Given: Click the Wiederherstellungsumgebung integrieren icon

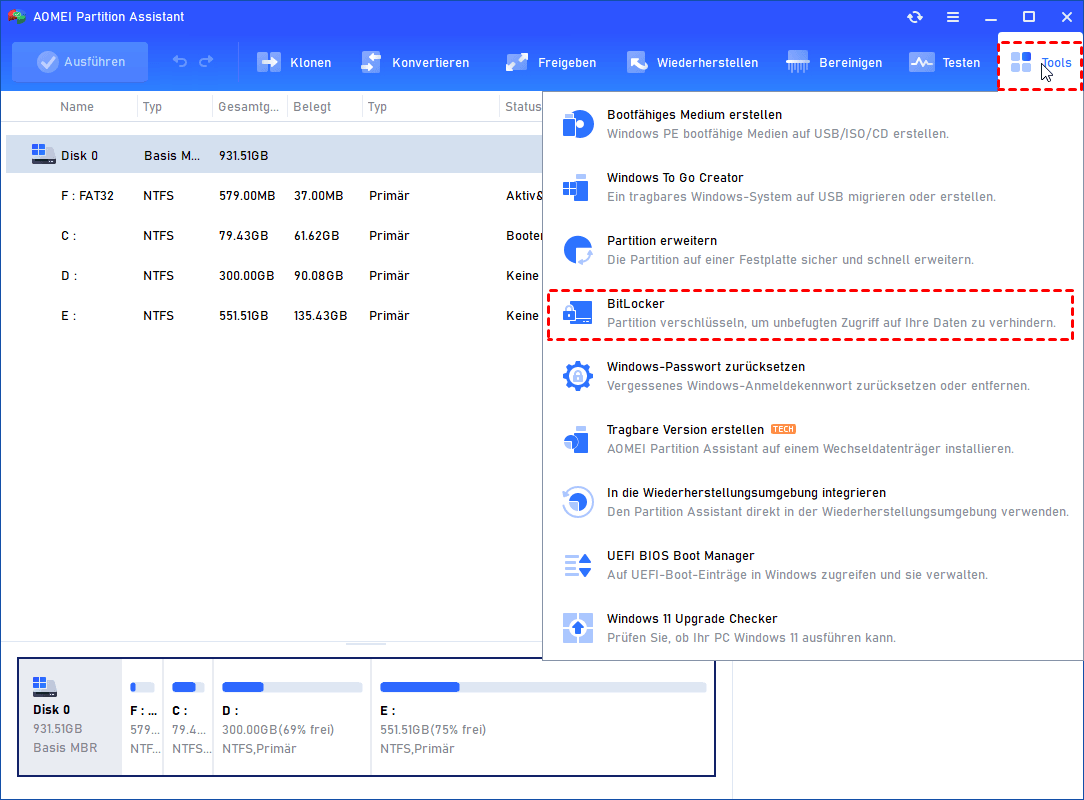Looking at the screenshot, I should coord(578,502).
